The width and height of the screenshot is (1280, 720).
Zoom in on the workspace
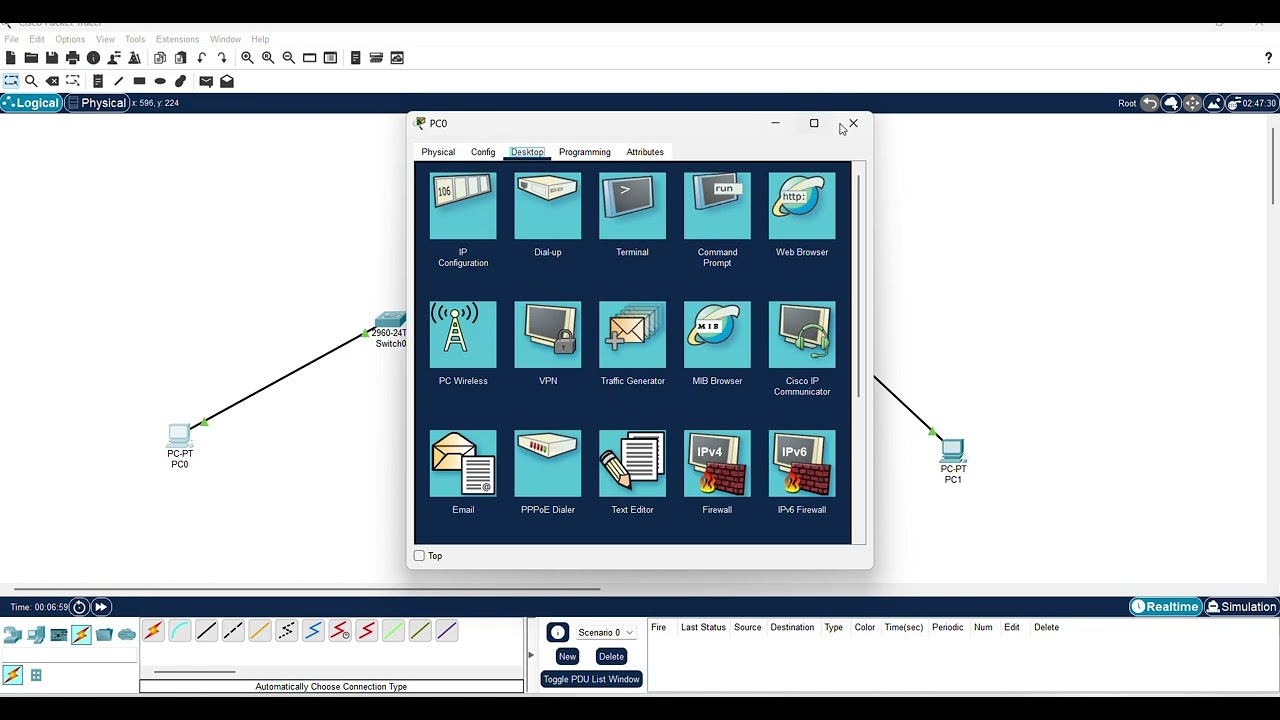coord(247,58)
